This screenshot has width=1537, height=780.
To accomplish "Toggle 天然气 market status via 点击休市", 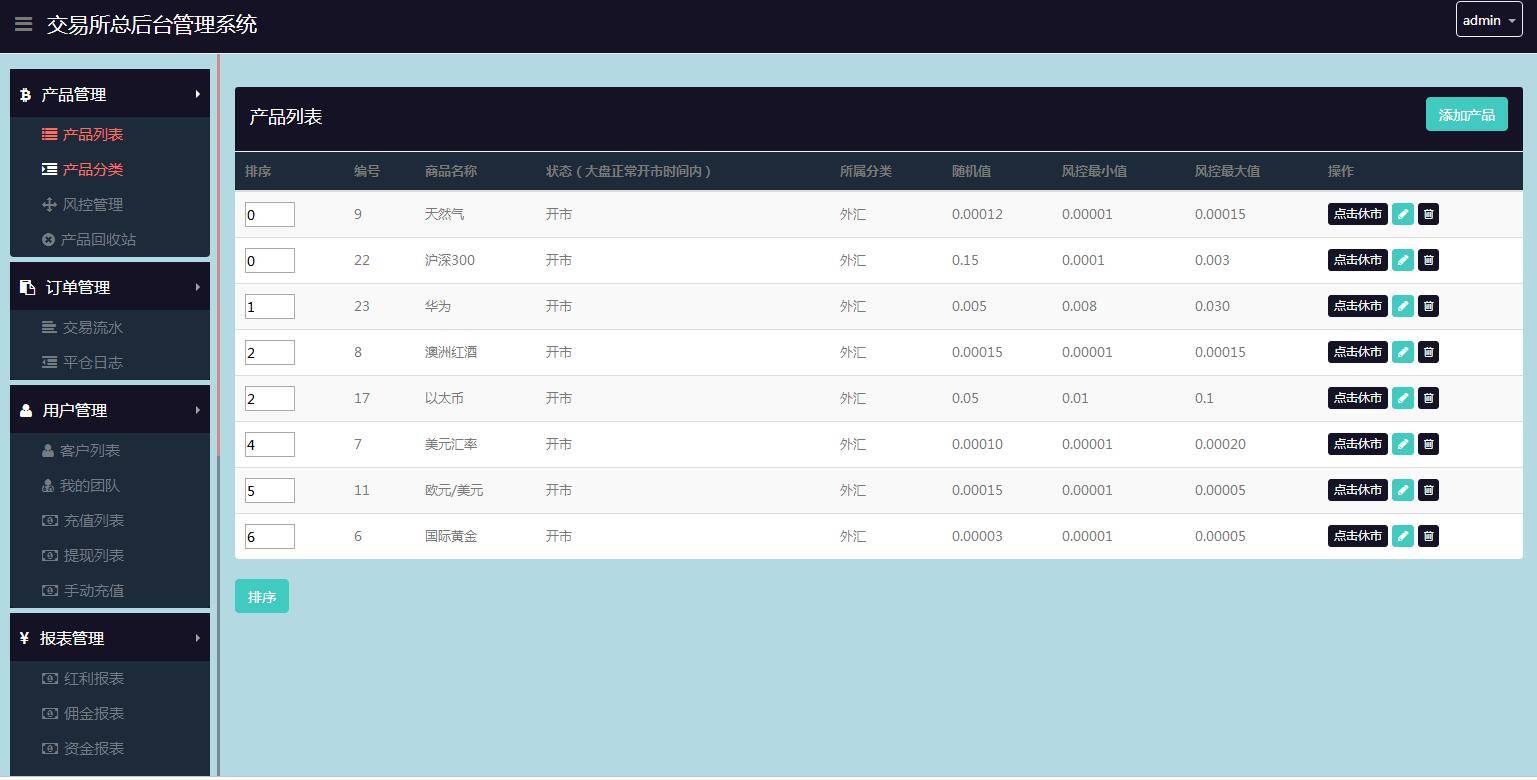I will [x=1357, y=214].
